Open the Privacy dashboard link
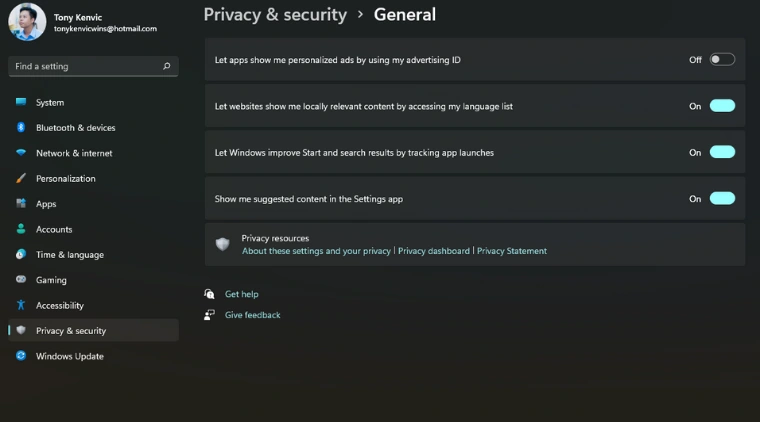The height and width of the screenshot is (422, 760). click(434, 251)
